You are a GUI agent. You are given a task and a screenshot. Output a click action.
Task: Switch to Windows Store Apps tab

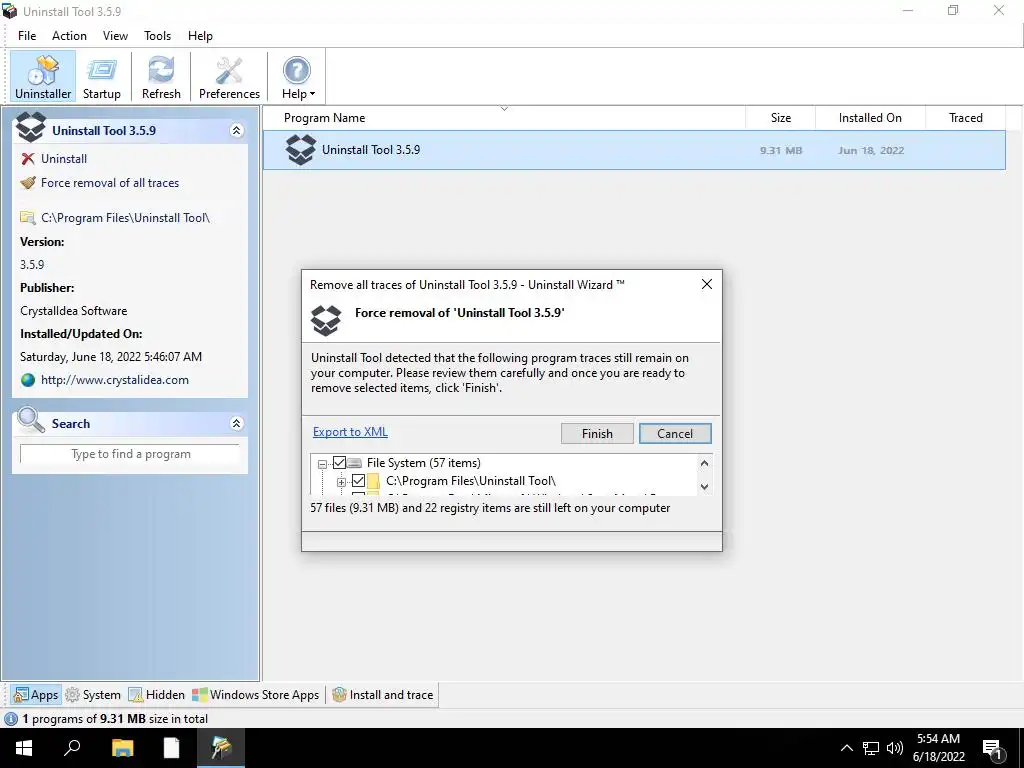click(256, 695)
